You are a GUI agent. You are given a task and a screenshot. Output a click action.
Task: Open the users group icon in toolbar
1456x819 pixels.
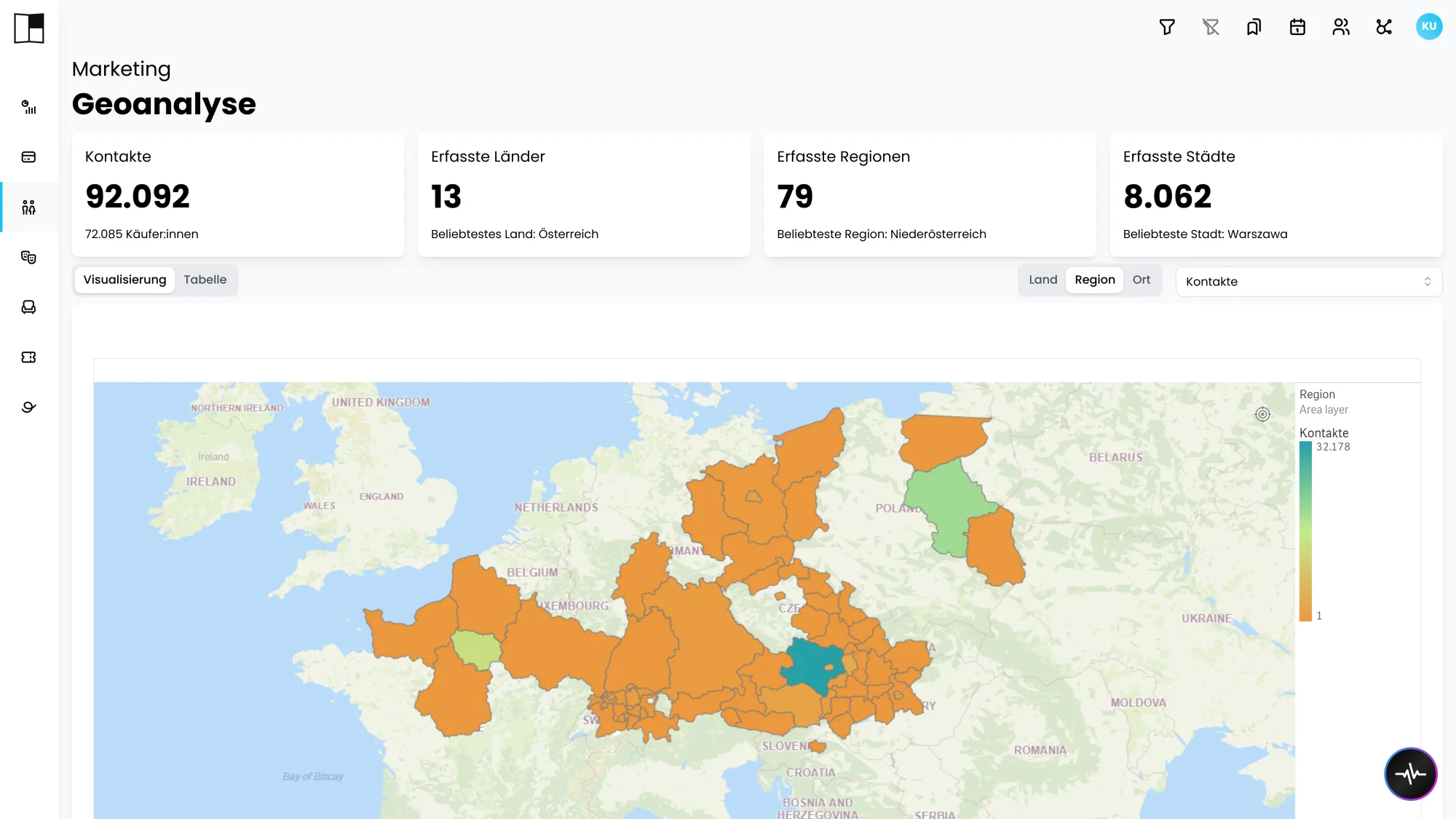tap(1341, 27)
